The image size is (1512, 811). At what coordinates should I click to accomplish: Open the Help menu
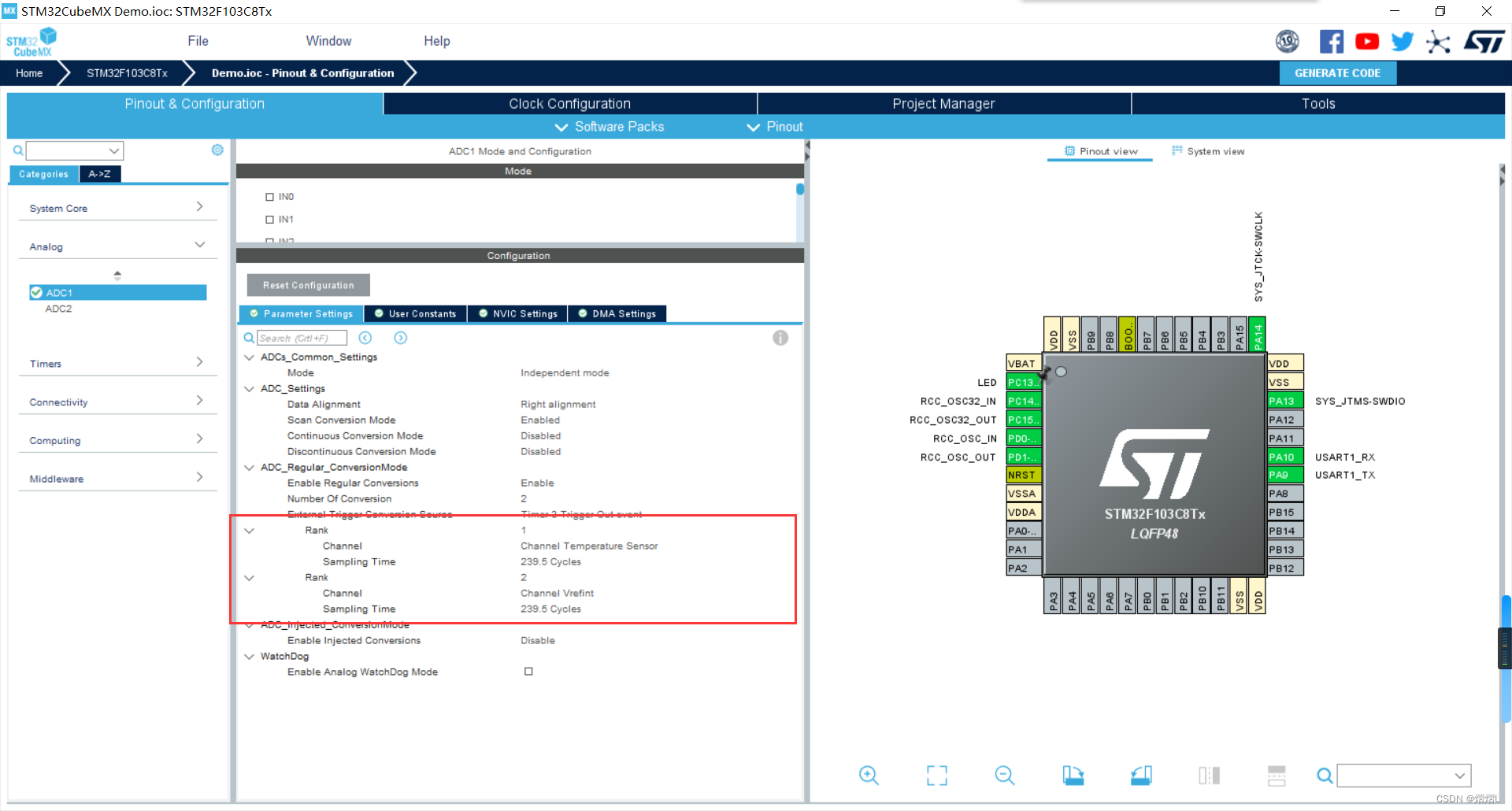[437, 41]
